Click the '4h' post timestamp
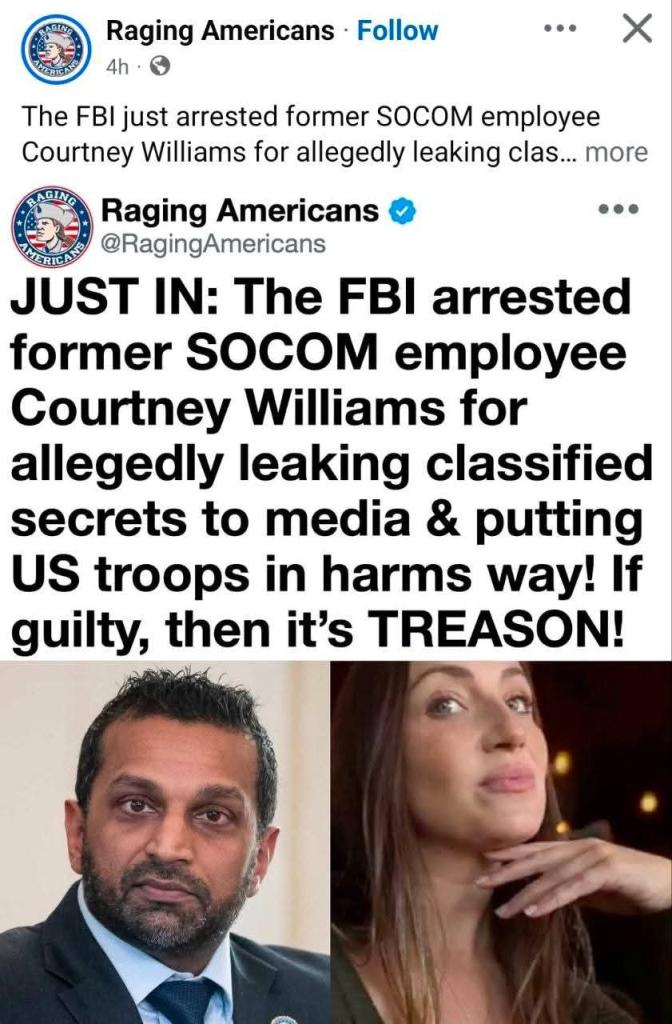The width and height of the screenshot is (672, 1024). [x=117, y=67]
